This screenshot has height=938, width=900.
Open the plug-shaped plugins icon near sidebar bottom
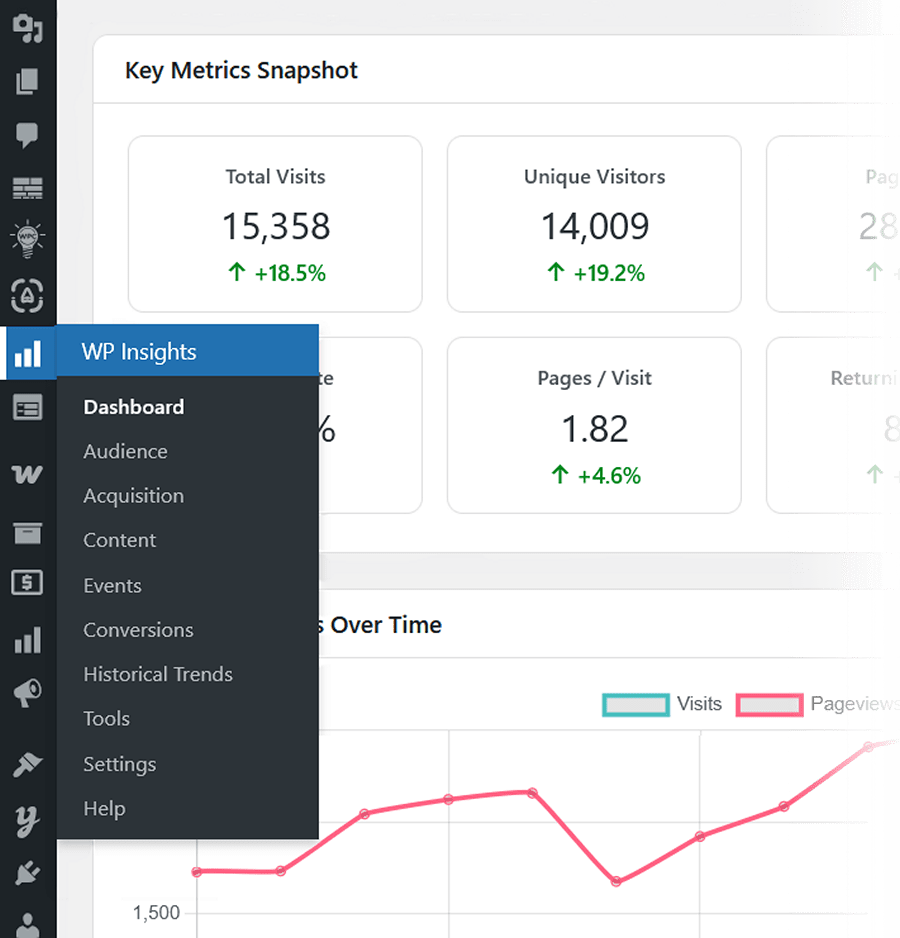pyautogui.click(x=28, y=872)
